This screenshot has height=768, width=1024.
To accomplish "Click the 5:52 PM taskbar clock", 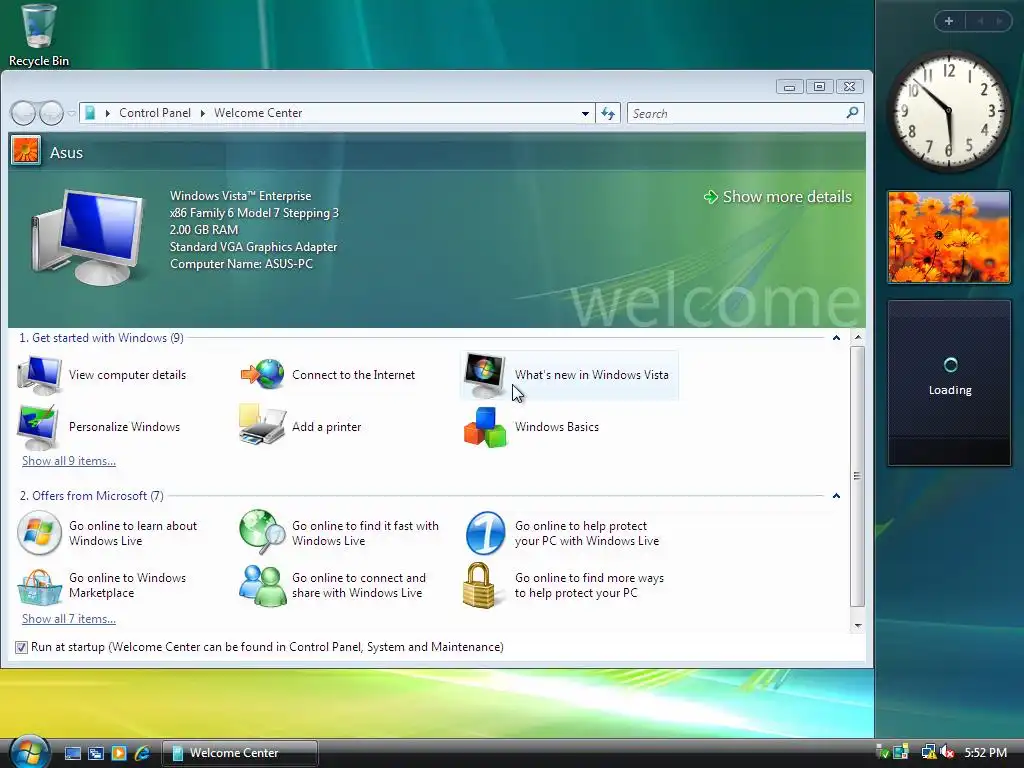I will pos(985,753).
